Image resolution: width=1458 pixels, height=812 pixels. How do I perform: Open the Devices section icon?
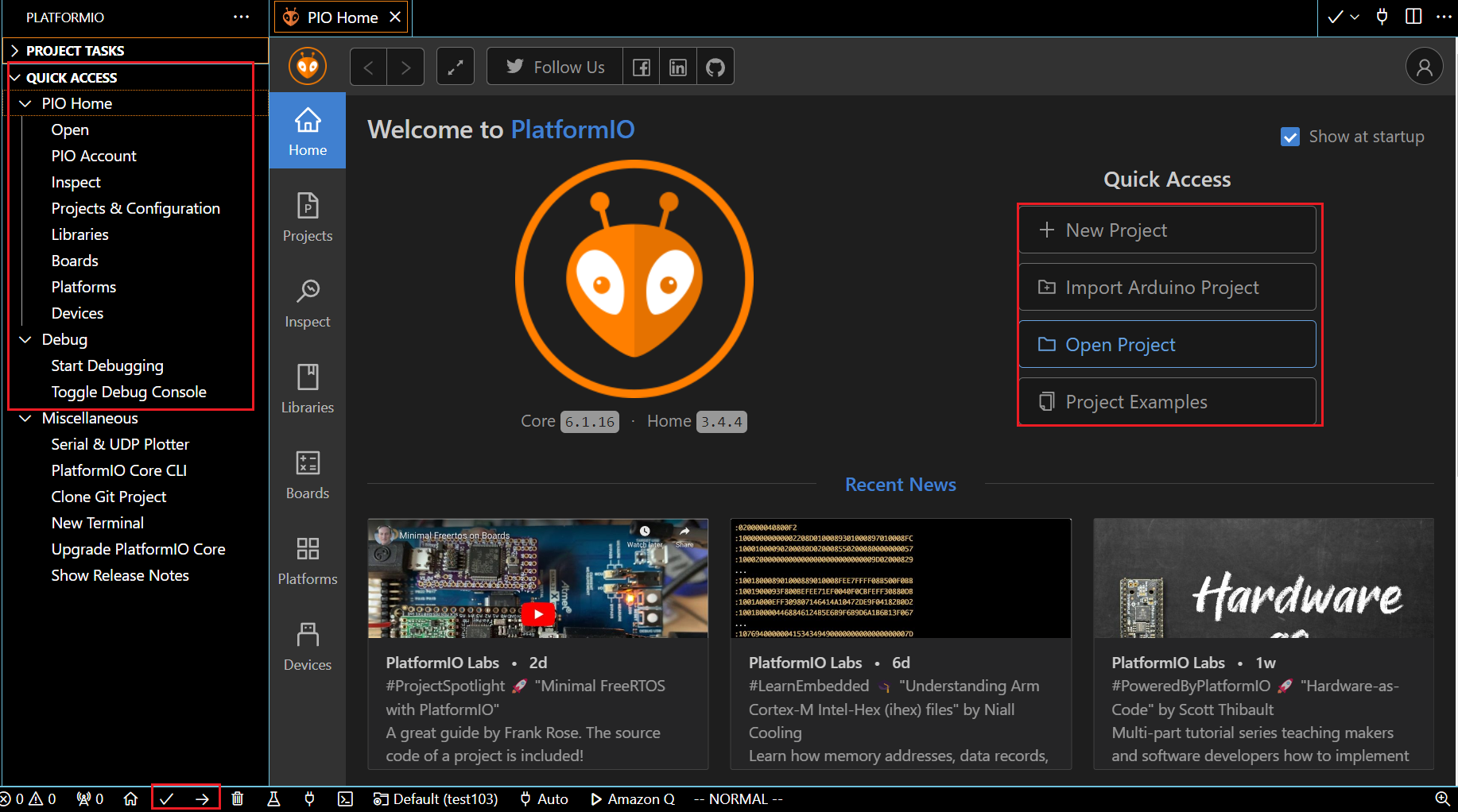tap(308, 646)
